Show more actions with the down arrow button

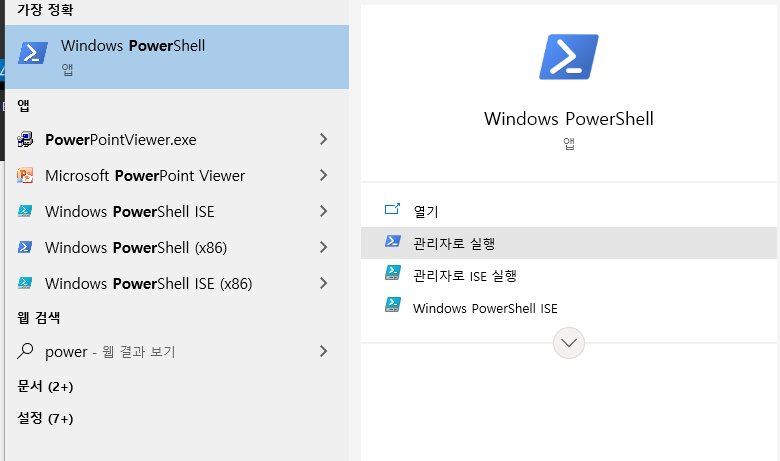click(569, 343)
